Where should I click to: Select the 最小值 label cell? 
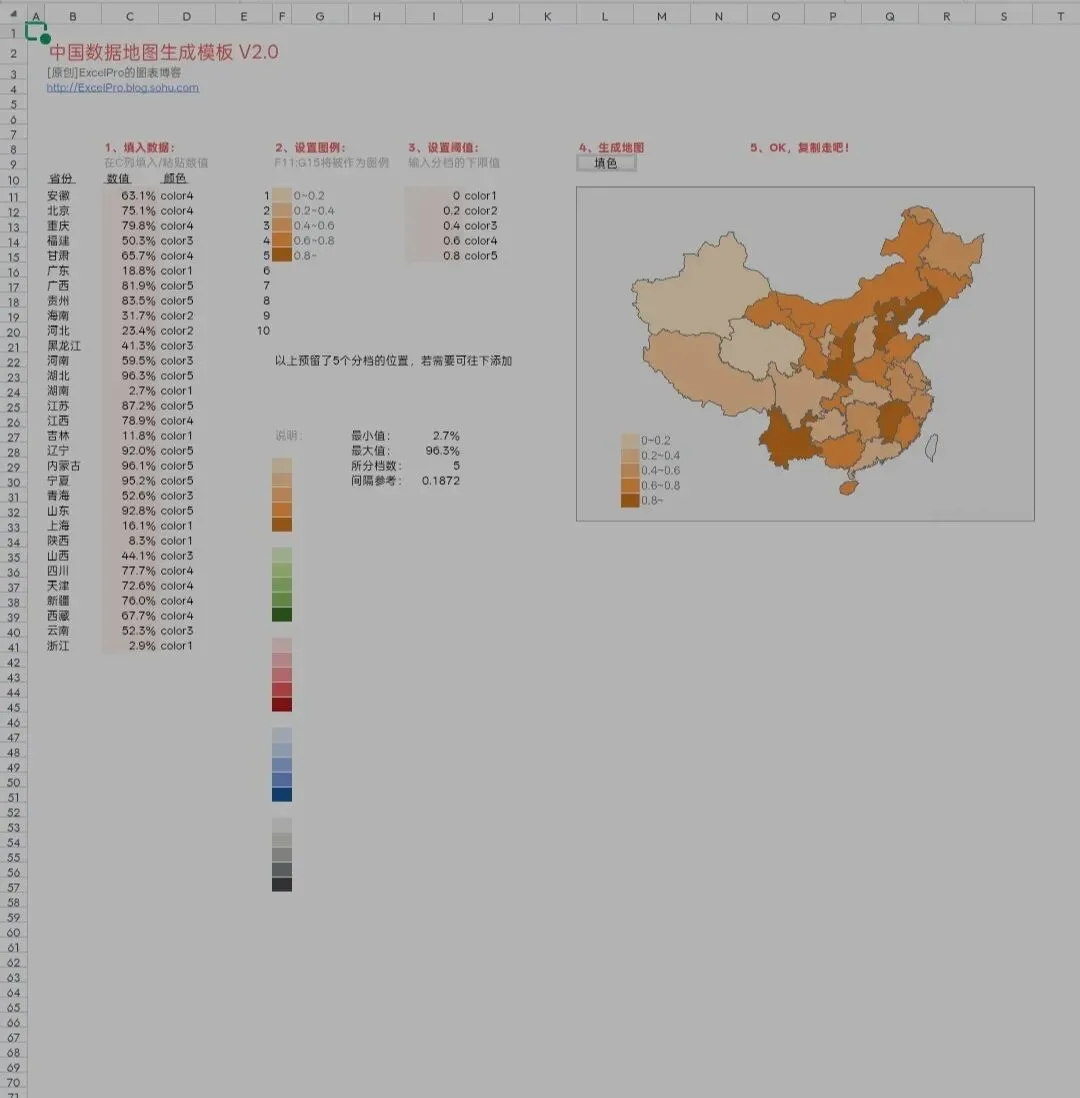[x=371, y=436]
